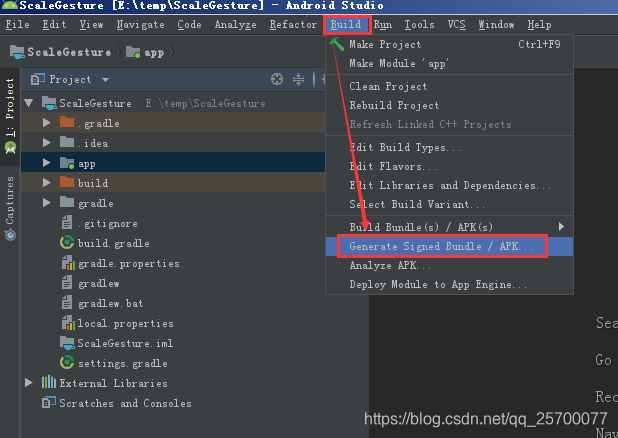Choose Deploy Module to App Engine
The image size is (618, 438).
coord(449,284)
